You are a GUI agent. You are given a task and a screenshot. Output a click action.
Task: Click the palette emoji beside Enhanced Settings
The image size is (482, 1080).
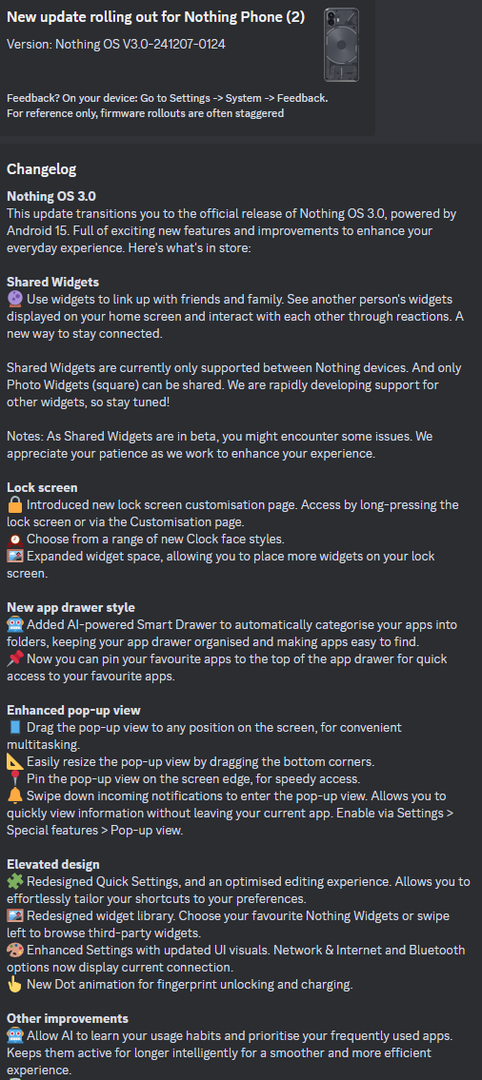coord(14,951)
